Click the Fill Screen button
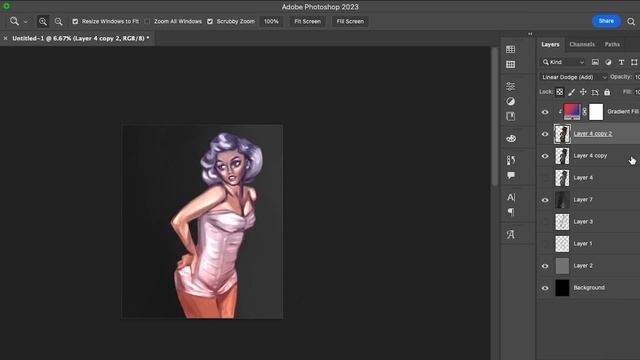Image resolution: width=640 pixels, height=360 pixels. tap(350, 22)
